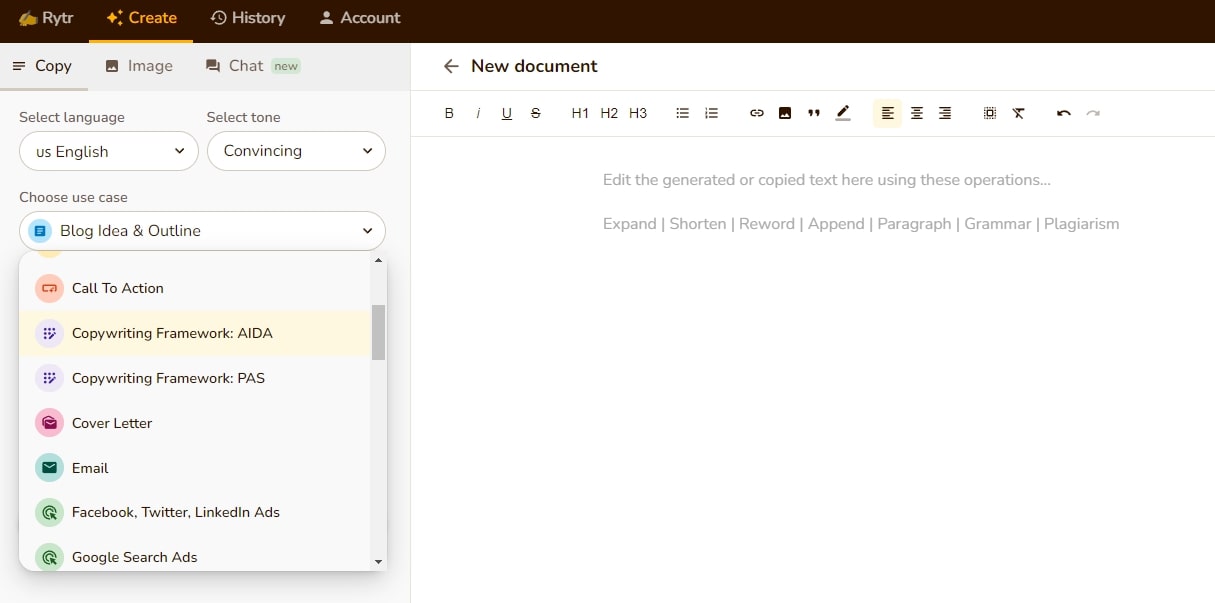Insert a numbered list

[x=711, y=113]
